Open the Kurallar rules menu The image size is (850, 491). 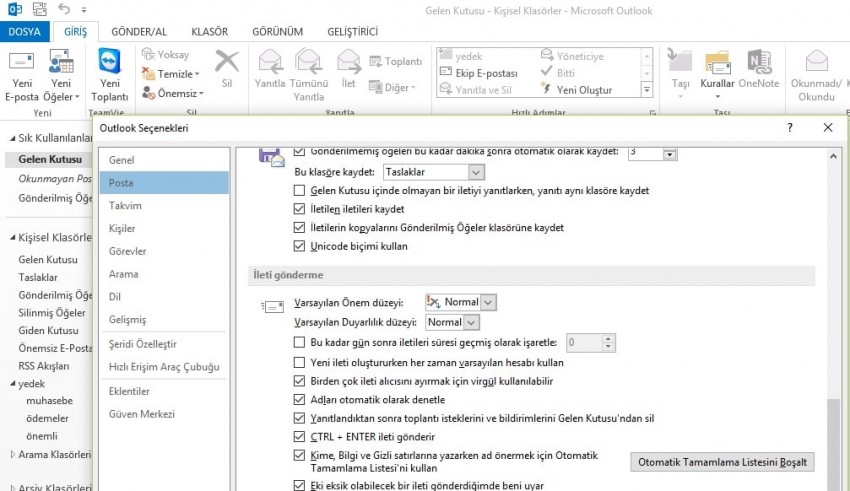pos(717,74)
